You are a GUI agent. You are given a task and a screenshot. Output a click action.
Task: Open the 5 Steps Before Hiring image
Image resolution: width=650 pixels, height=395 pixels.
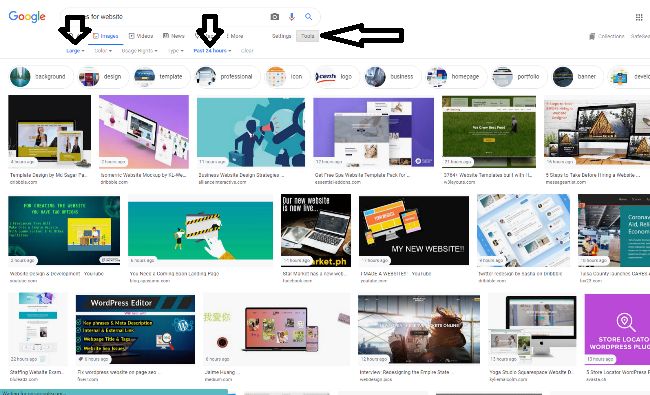[x=597, y=132]
